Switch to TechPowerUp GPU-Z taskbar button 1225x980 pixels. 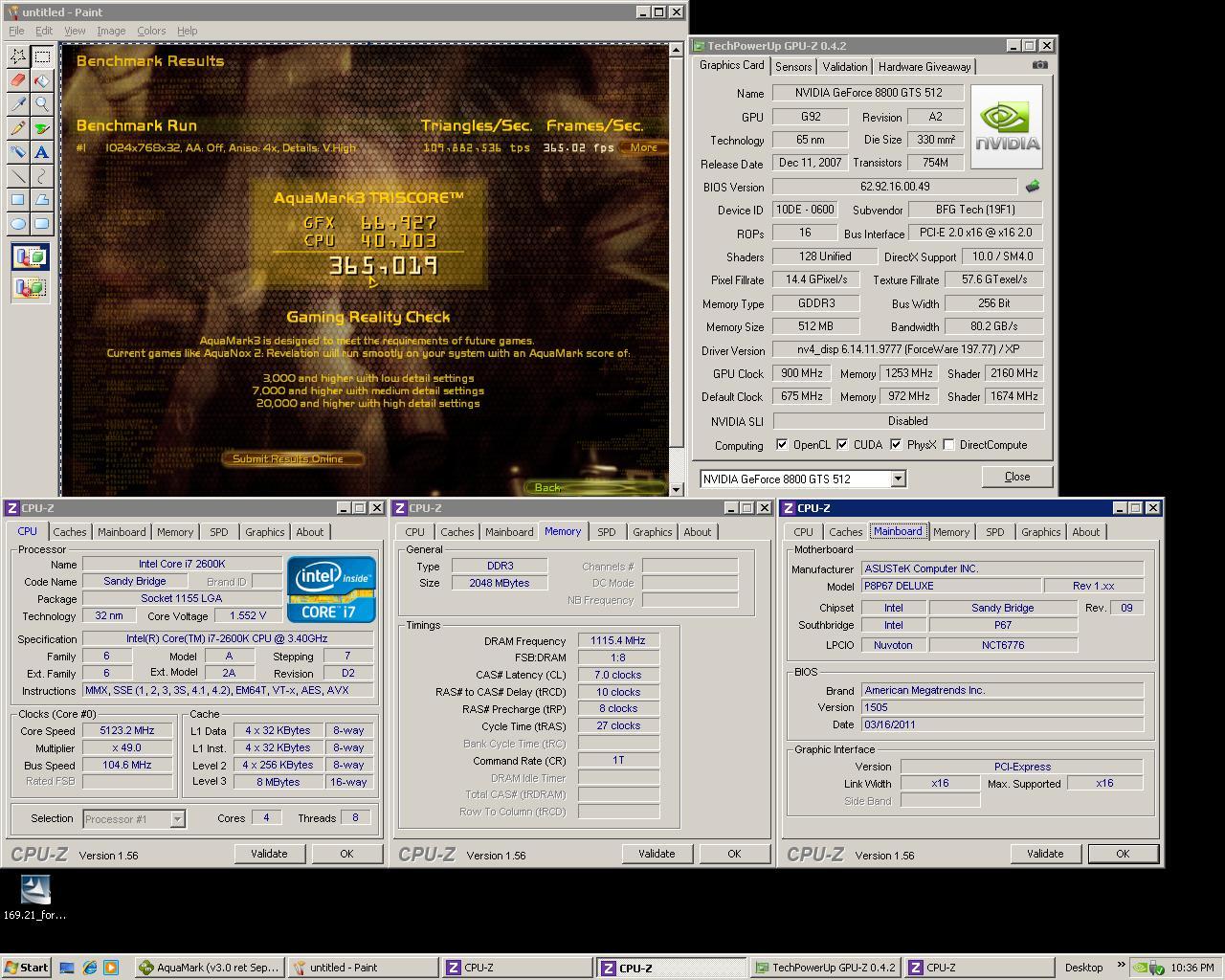pos(825,968)
